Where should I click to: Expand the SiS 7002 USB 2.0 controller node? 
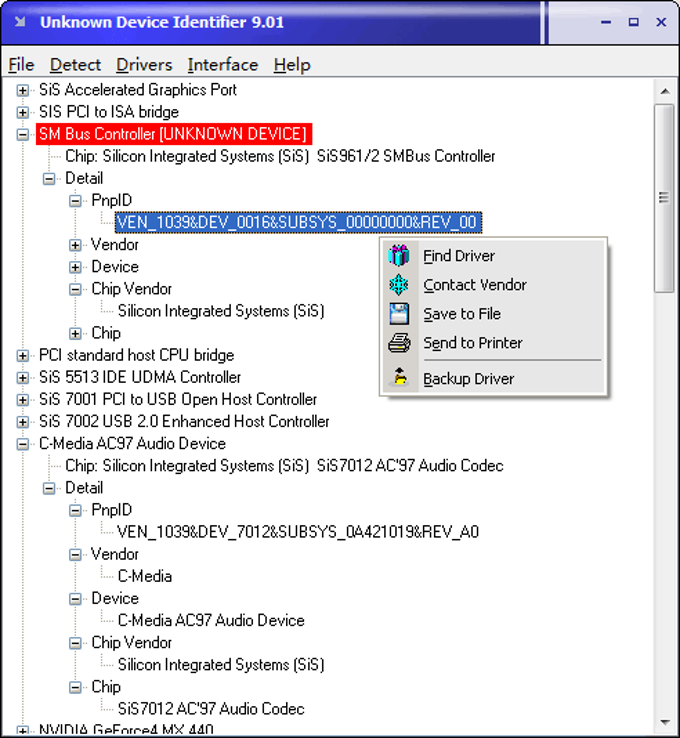pos(23,421)
